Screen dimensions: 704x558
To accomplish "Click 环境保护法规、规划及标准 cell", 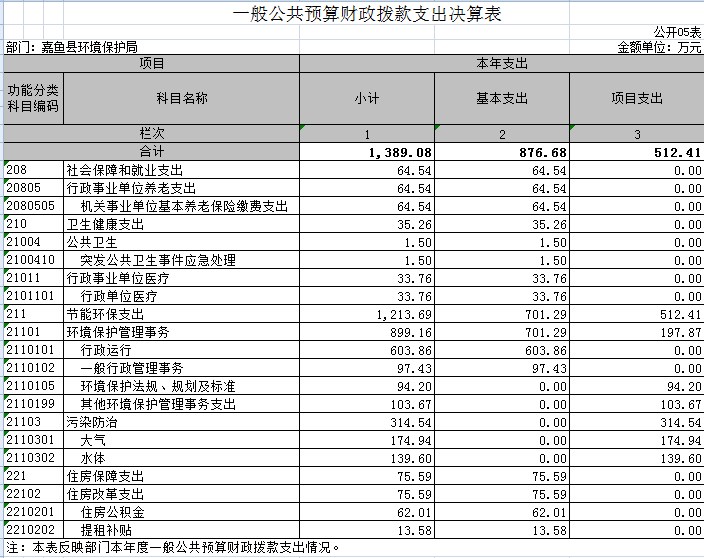I will (x=182, y=386).
